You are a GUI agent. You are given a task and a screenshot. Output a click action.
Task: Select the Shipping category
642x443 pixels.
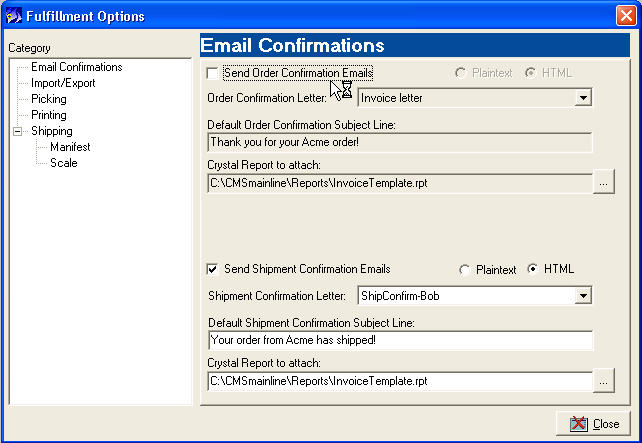click(52, 131)
